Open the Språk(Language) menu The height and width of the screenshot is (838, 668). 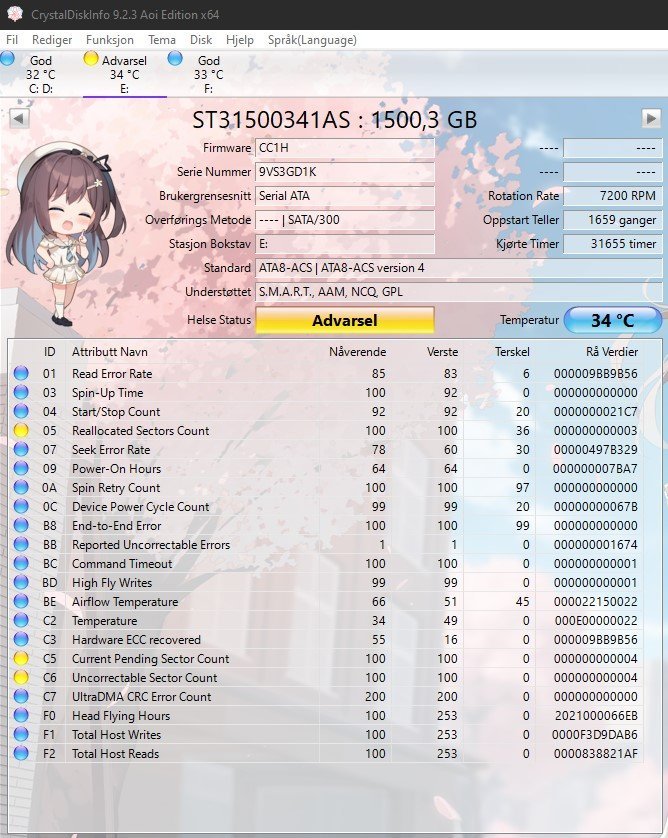[312, 40]
